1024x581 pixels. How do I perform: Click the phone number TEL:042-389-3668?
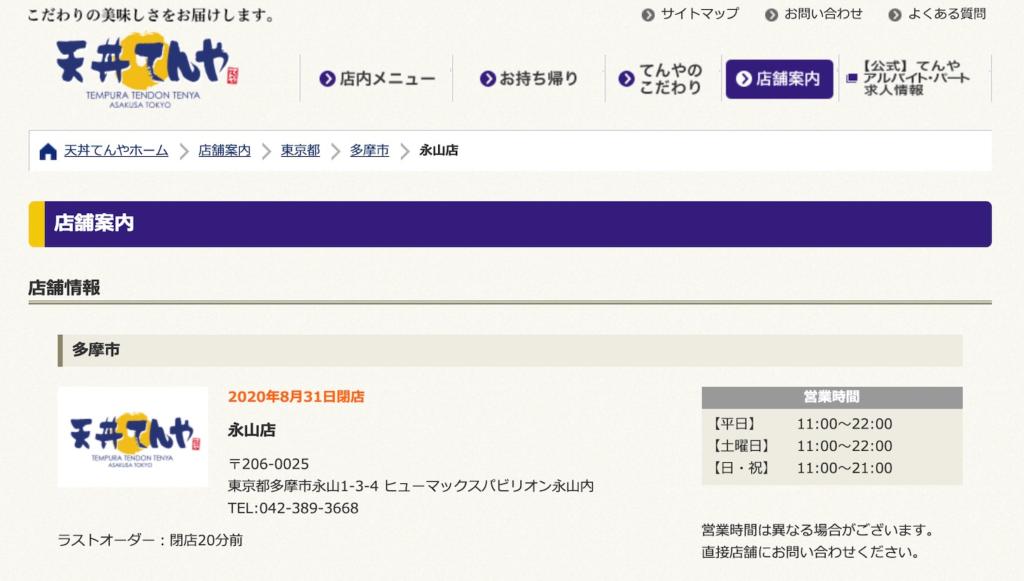(x=293, y=509)
